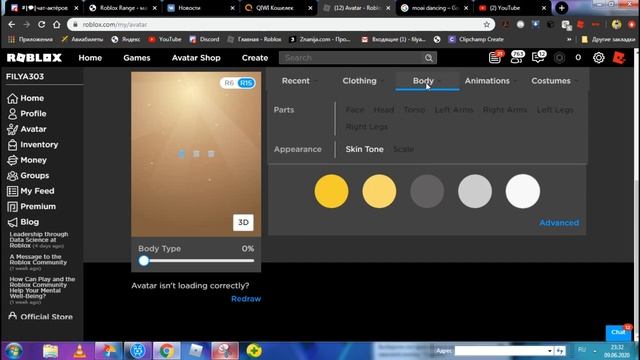Image resolution: width=640 pixels, height=360 pixels.
Task: Open the Inventory sidebar icon
Action: coord(12,145)
